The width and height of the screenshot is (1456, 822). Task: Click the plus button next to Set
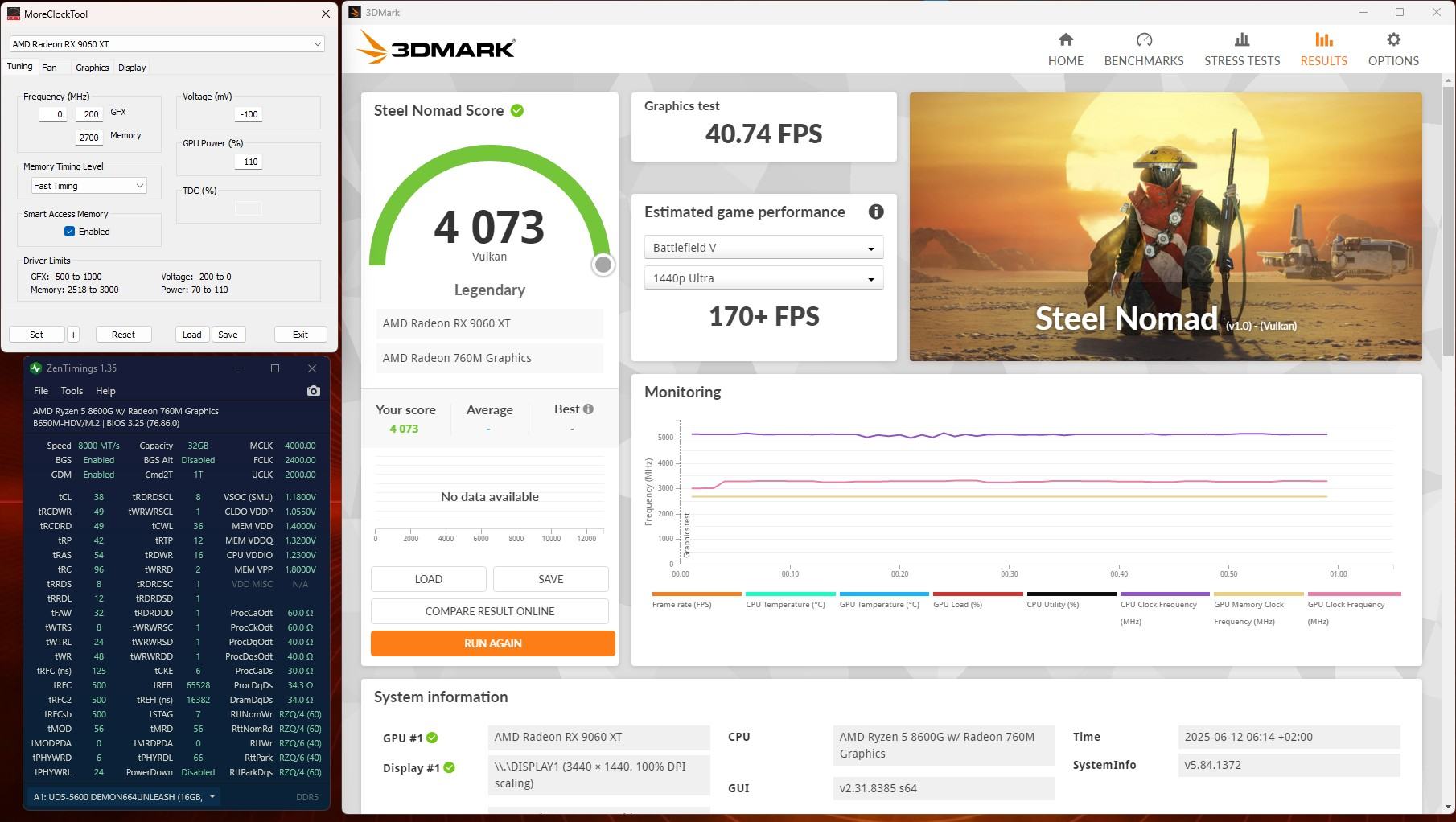[x=73, y=335]
